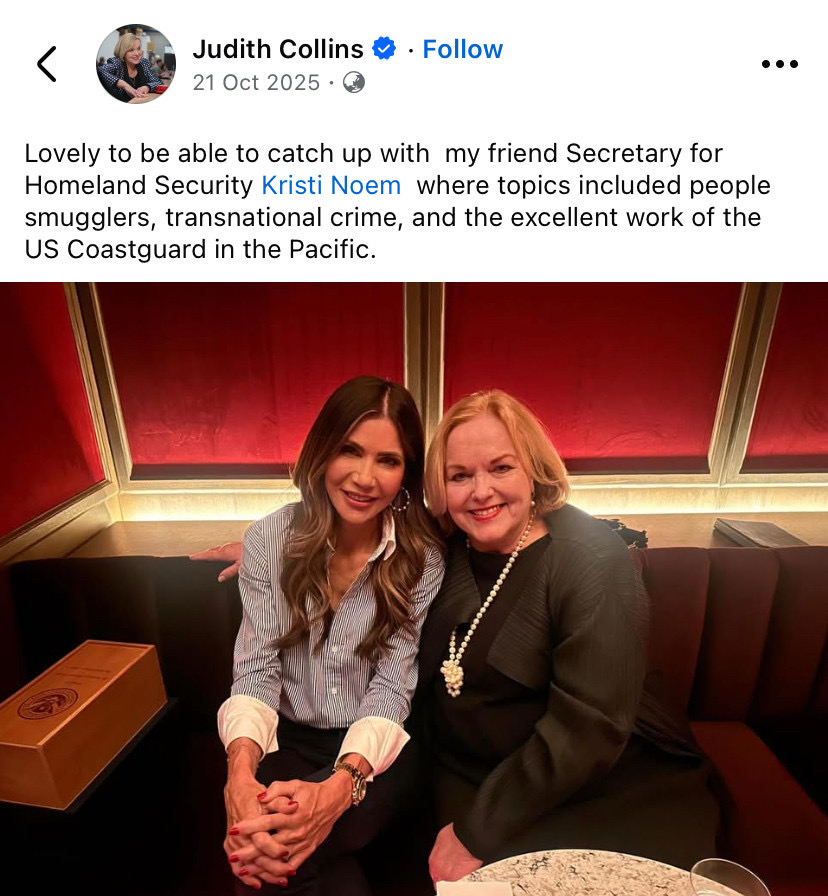The image size is (828, 896).
Task: Click the globe public audience icon
Action: [x=354, y=83]
